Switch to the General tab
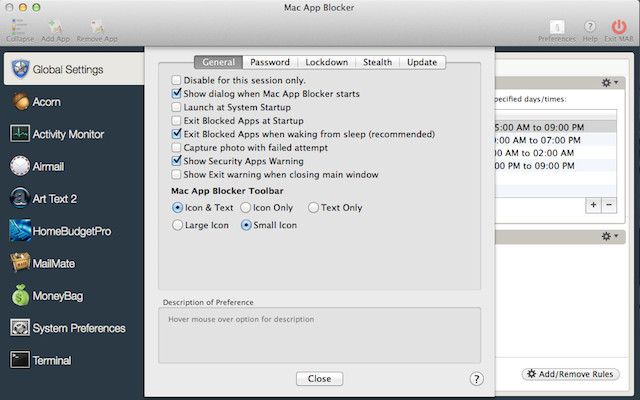Screen dimensions: 640x400 [218, 62]
